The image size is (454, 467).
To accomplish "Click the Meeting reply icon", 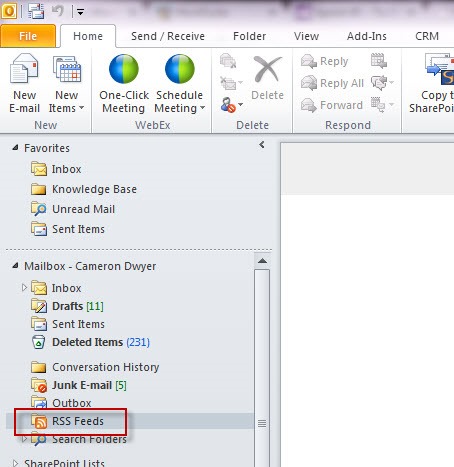I will tap(379, 61).
